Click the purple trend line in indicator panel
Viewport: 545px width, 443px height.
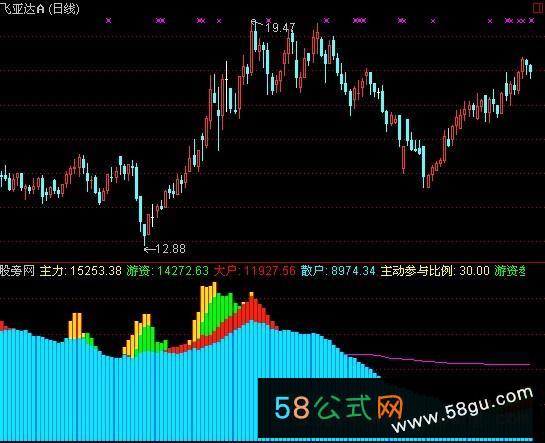[x=439, y=360]
